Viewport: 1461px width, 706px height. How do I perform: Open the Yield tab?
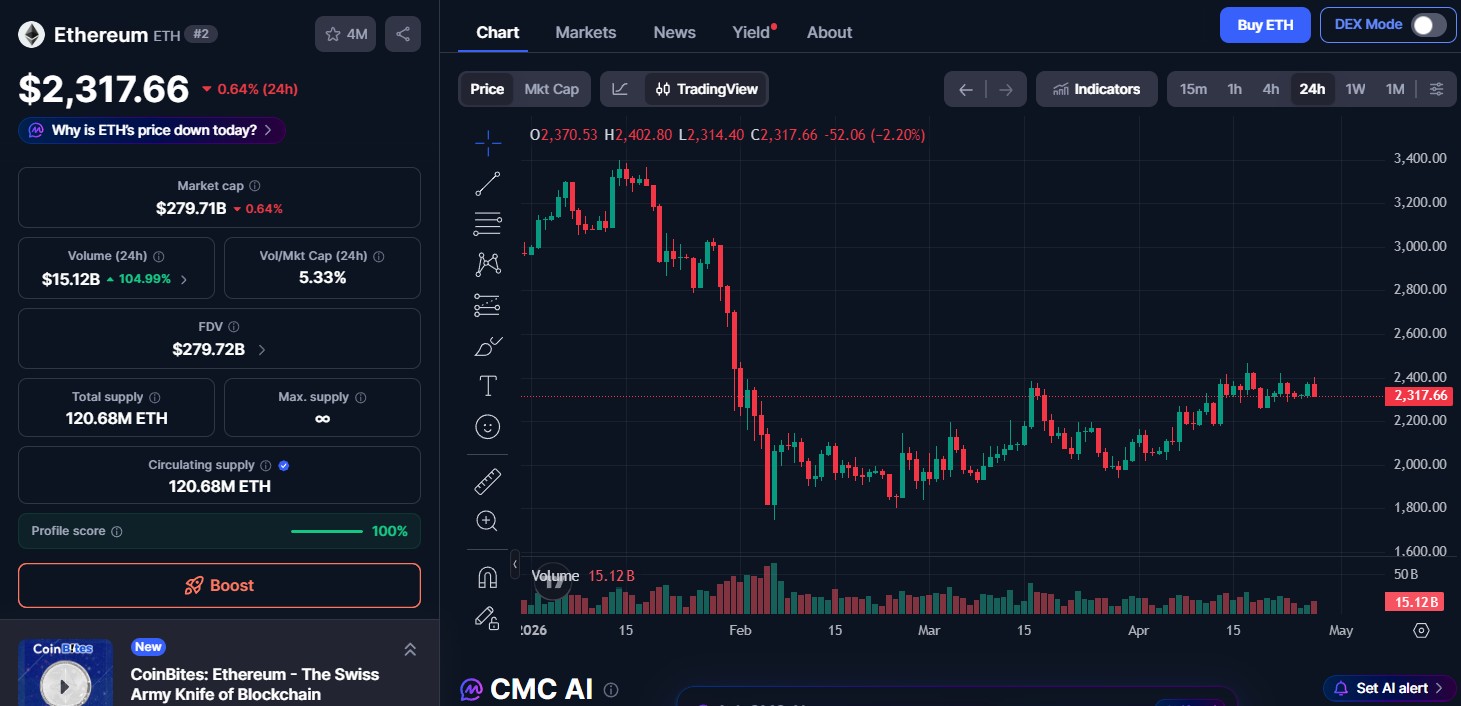(750, 32)
